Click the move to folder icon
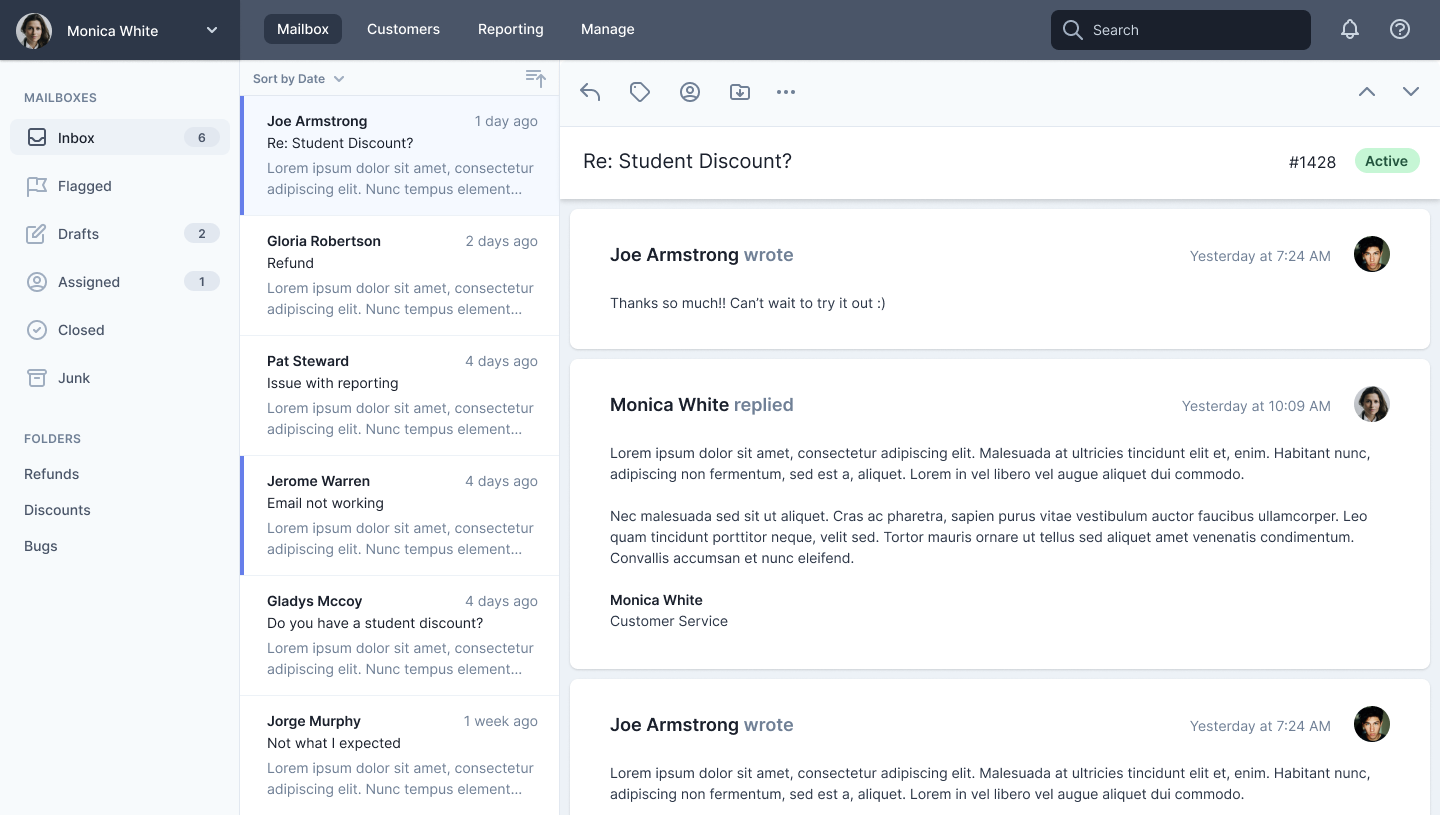This screenshot has height=815, width=1440. [740, 92]
